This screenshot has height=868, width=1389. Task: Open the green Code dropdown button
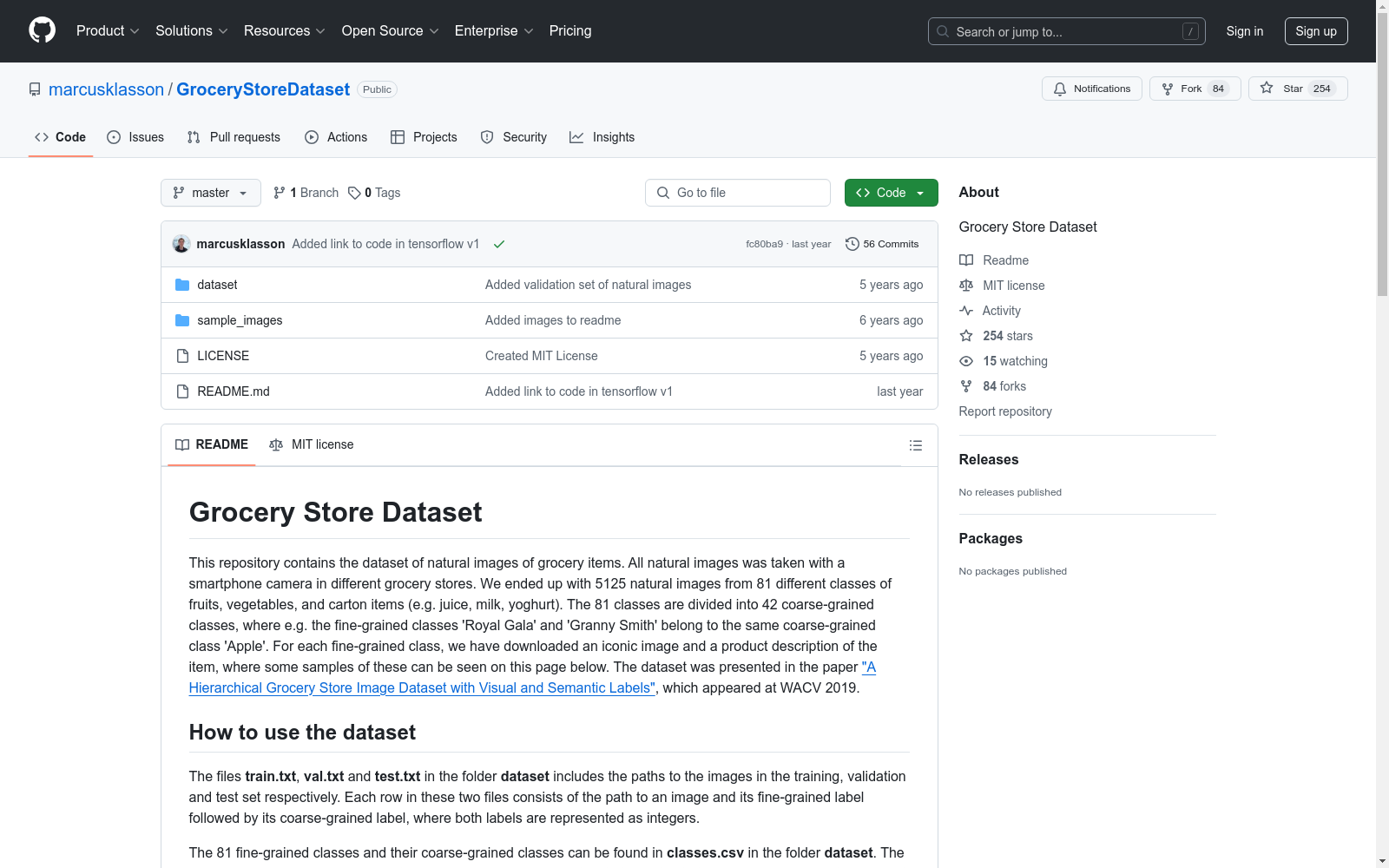click(892, 193)
